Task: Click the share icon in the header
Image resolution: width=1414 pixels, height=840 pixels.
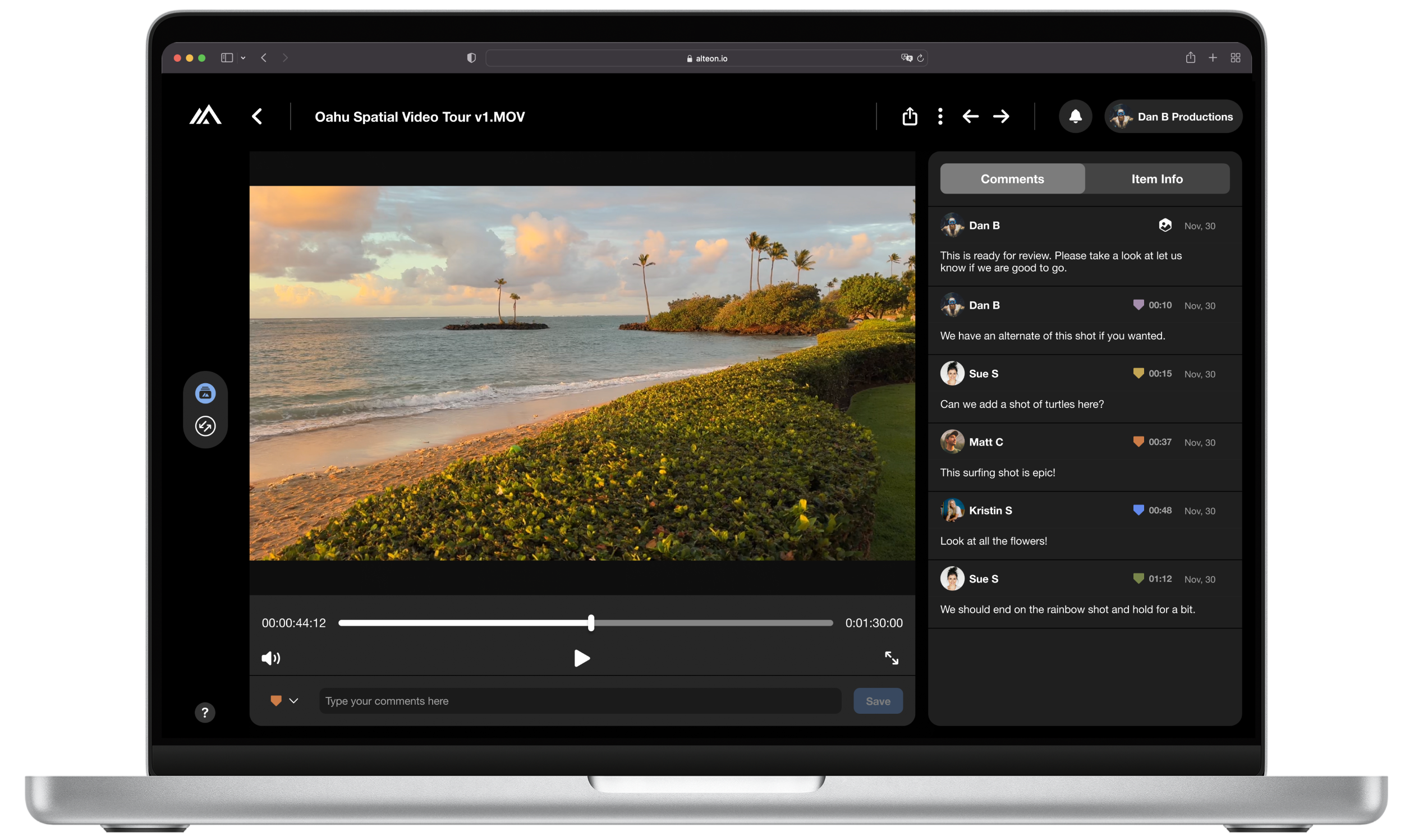Action: tap(909, 117)
